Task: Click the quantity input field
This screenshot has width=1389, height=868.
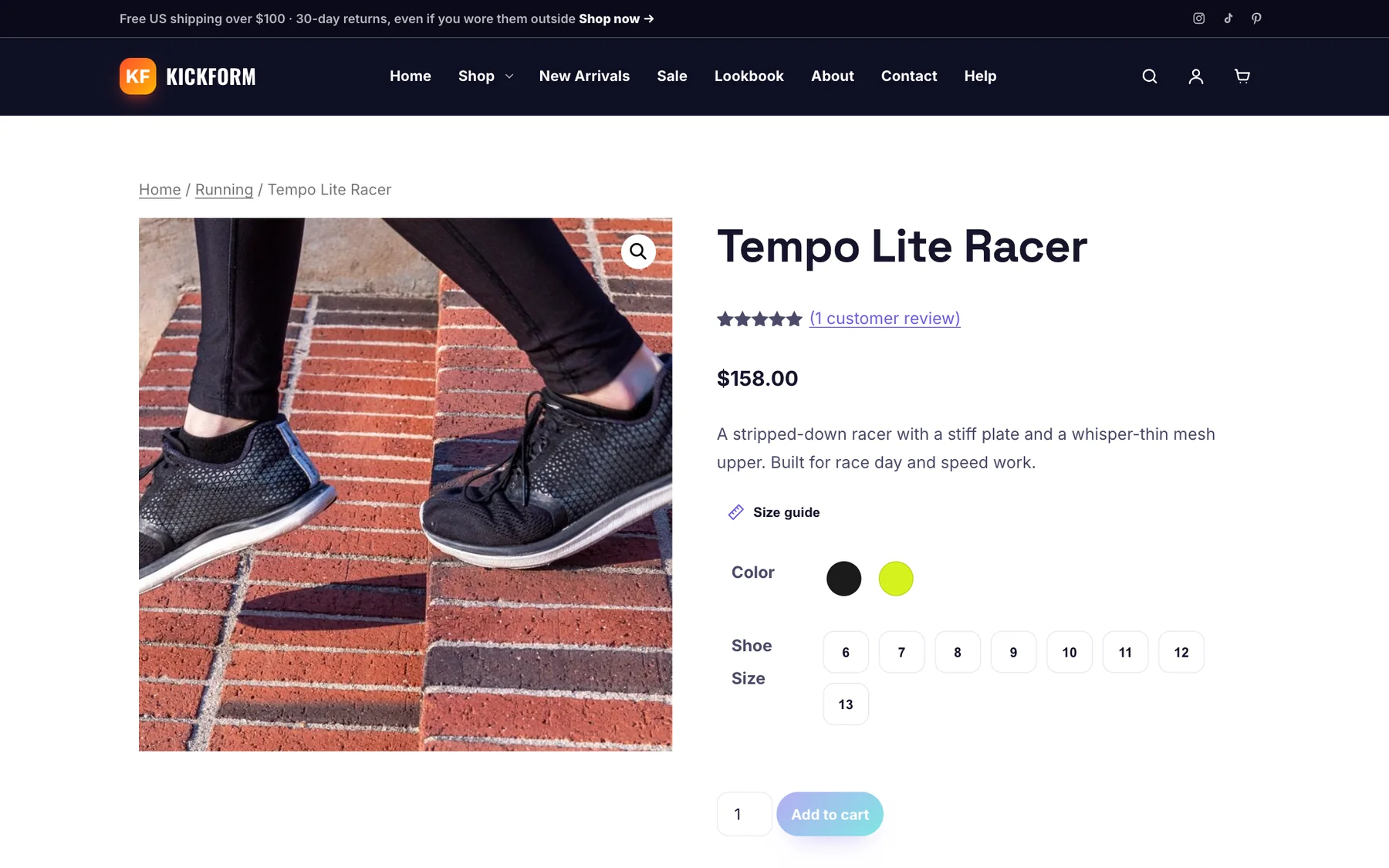Action: (x=745, y=814)
